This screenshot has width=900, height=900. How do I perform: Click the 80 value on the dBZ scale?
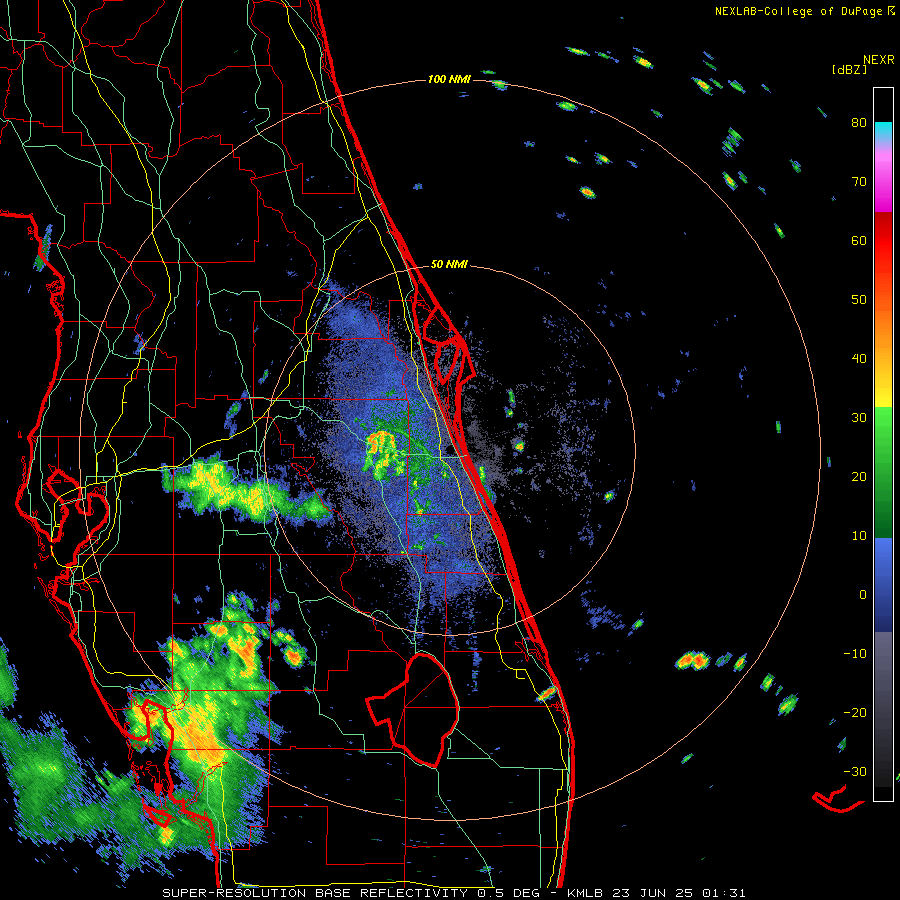[x=859, y=122]
